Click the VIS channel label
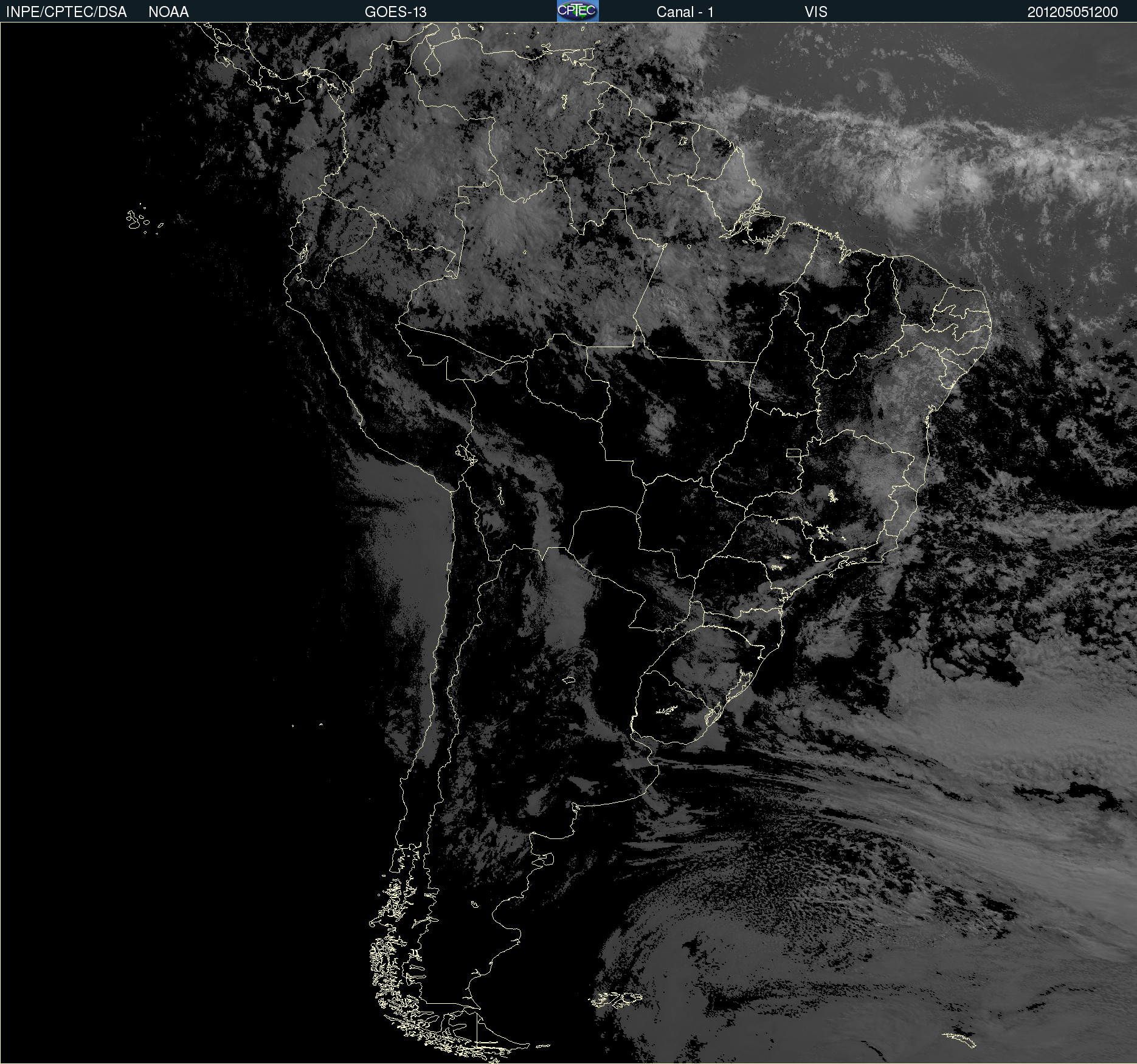This screenshot has width=1137, height=1064. (x=816, y=12)
